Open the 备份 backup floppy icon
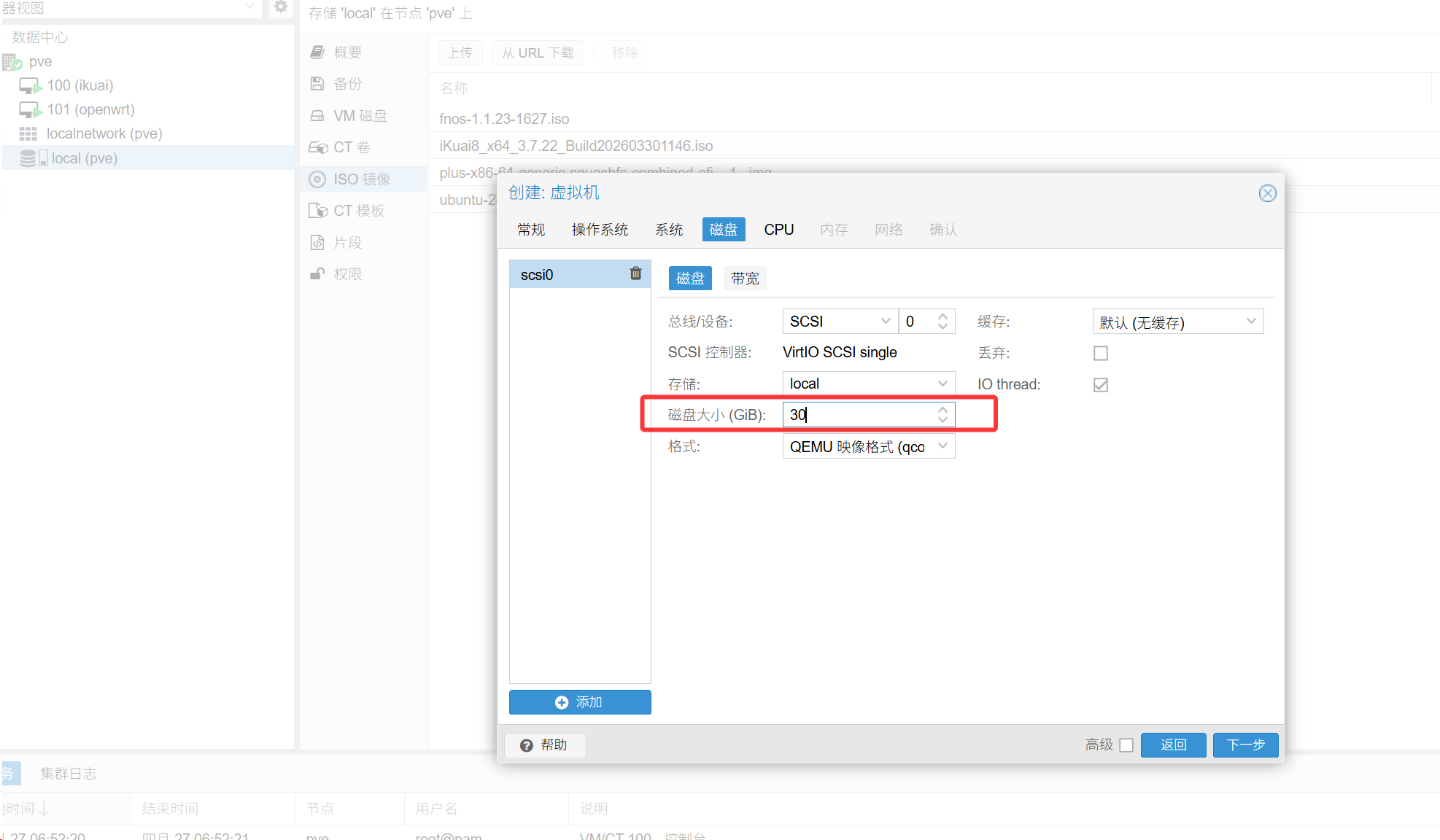 pos(317,84)
